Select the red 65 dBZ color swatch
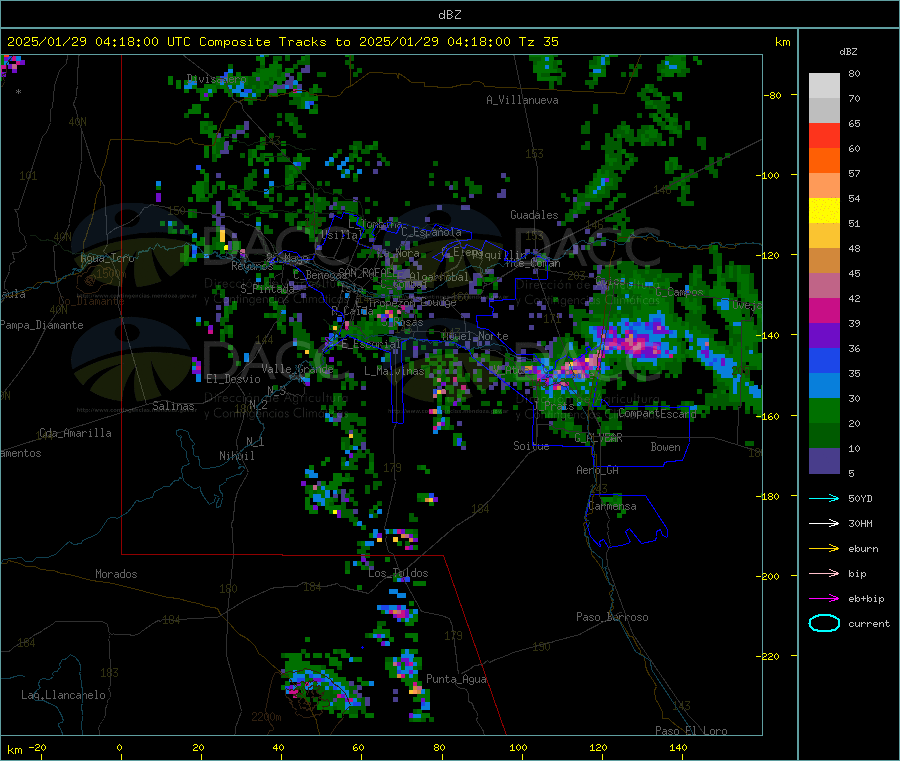900x761 pixels. (x=824, y=135)
